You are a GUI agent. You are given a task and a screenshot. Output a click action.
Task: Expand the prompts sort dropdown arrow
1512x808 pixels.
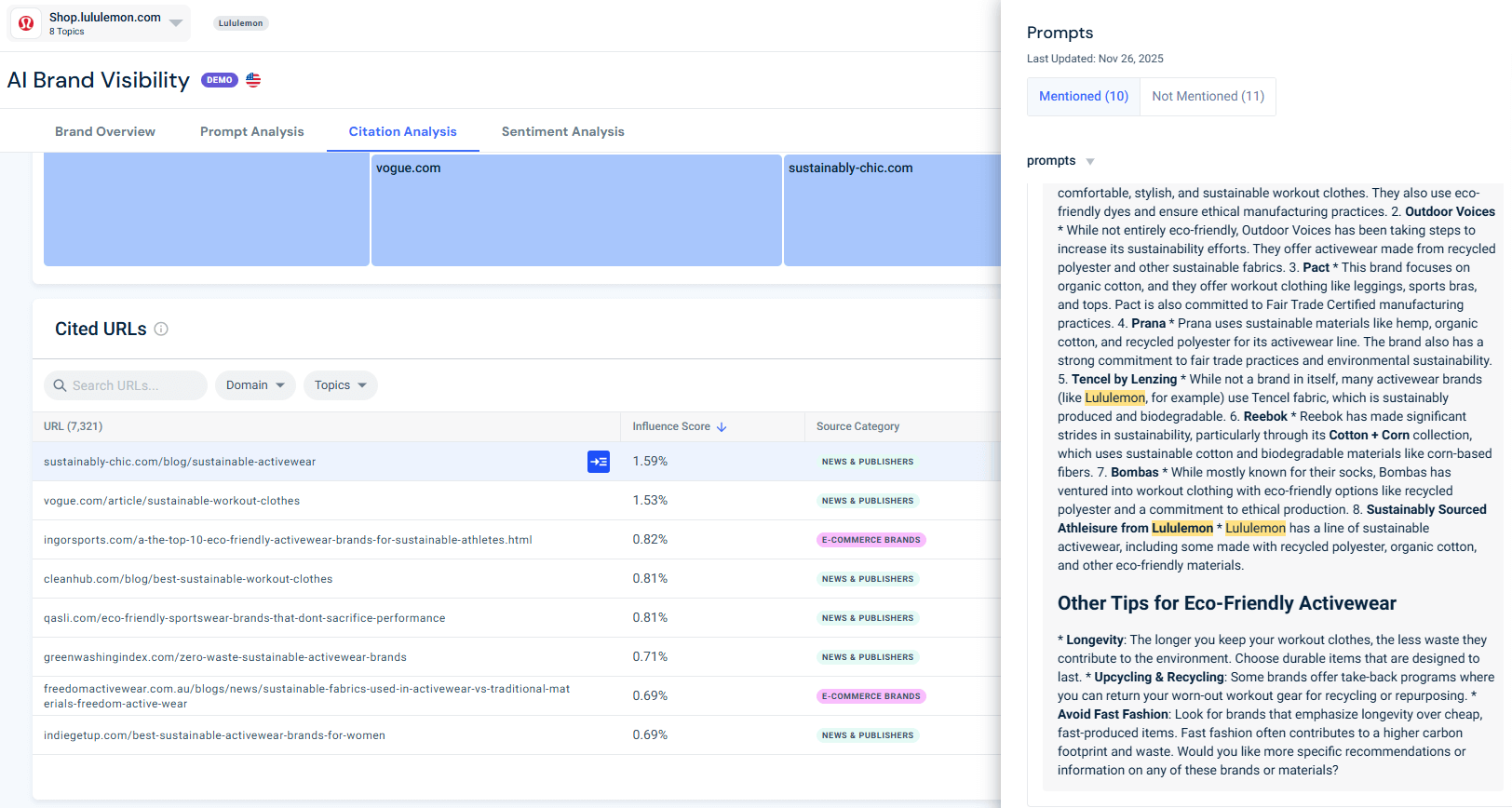[x=1090, y=161]
